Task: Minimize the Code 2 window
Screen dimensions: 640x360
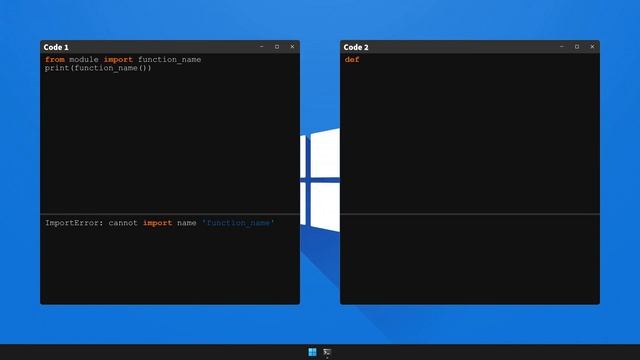Action: 562,47
